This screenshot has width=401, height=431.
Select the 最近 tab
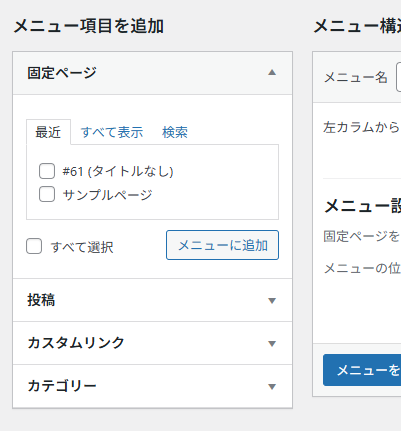48,132
